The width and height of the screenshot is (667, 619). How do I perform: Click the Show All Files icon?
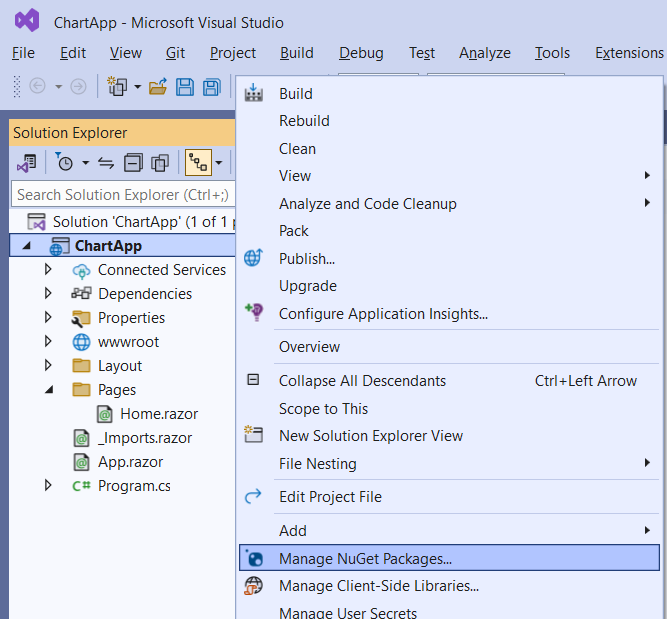(x=160, y=163)
